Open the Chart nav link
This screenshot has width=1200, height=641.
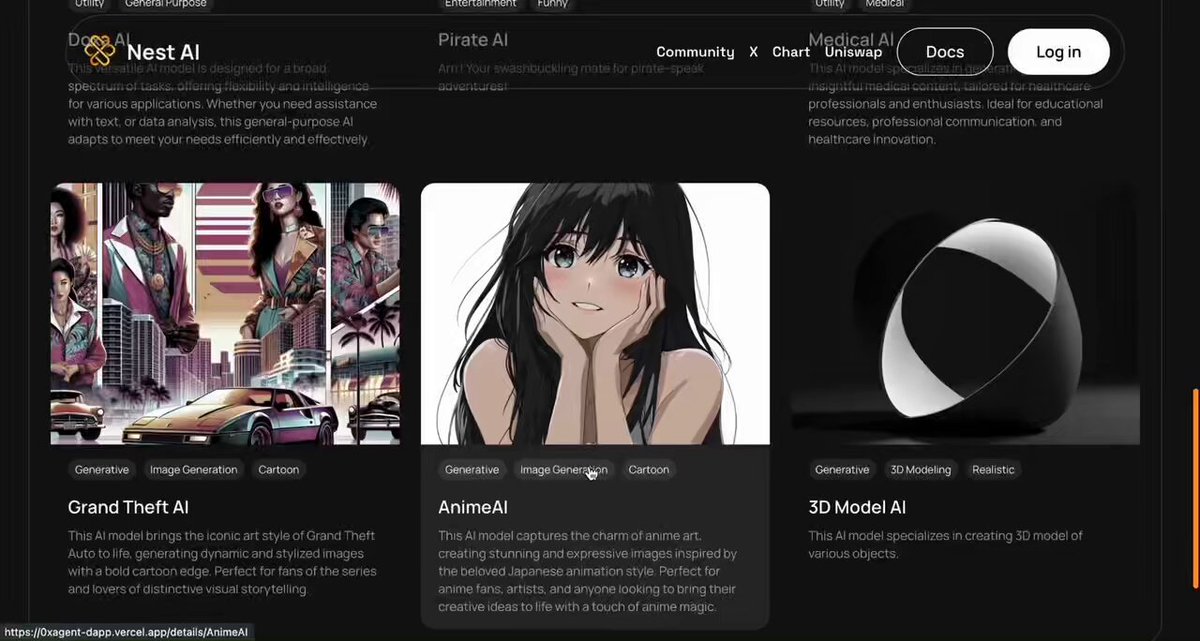coord(791,52)
